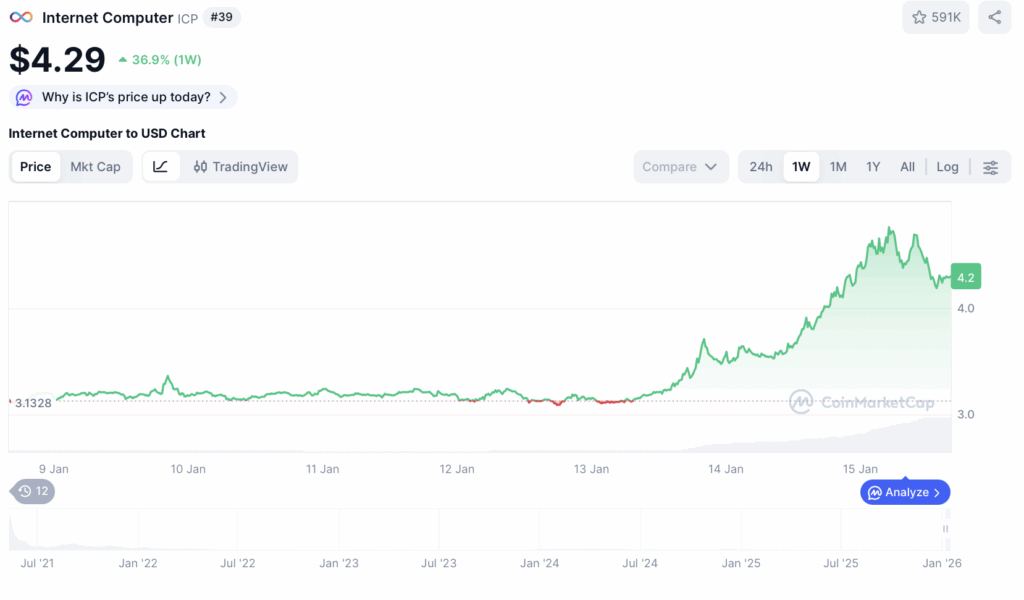Select the line chart view icon
Viewport: 1024px width, 600px height.
(161, 166)
